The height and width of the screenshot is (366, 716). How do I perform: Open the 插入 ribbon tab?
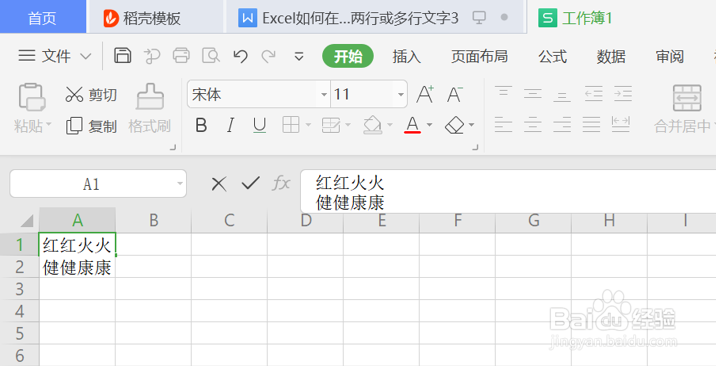(x=406, y=57)
